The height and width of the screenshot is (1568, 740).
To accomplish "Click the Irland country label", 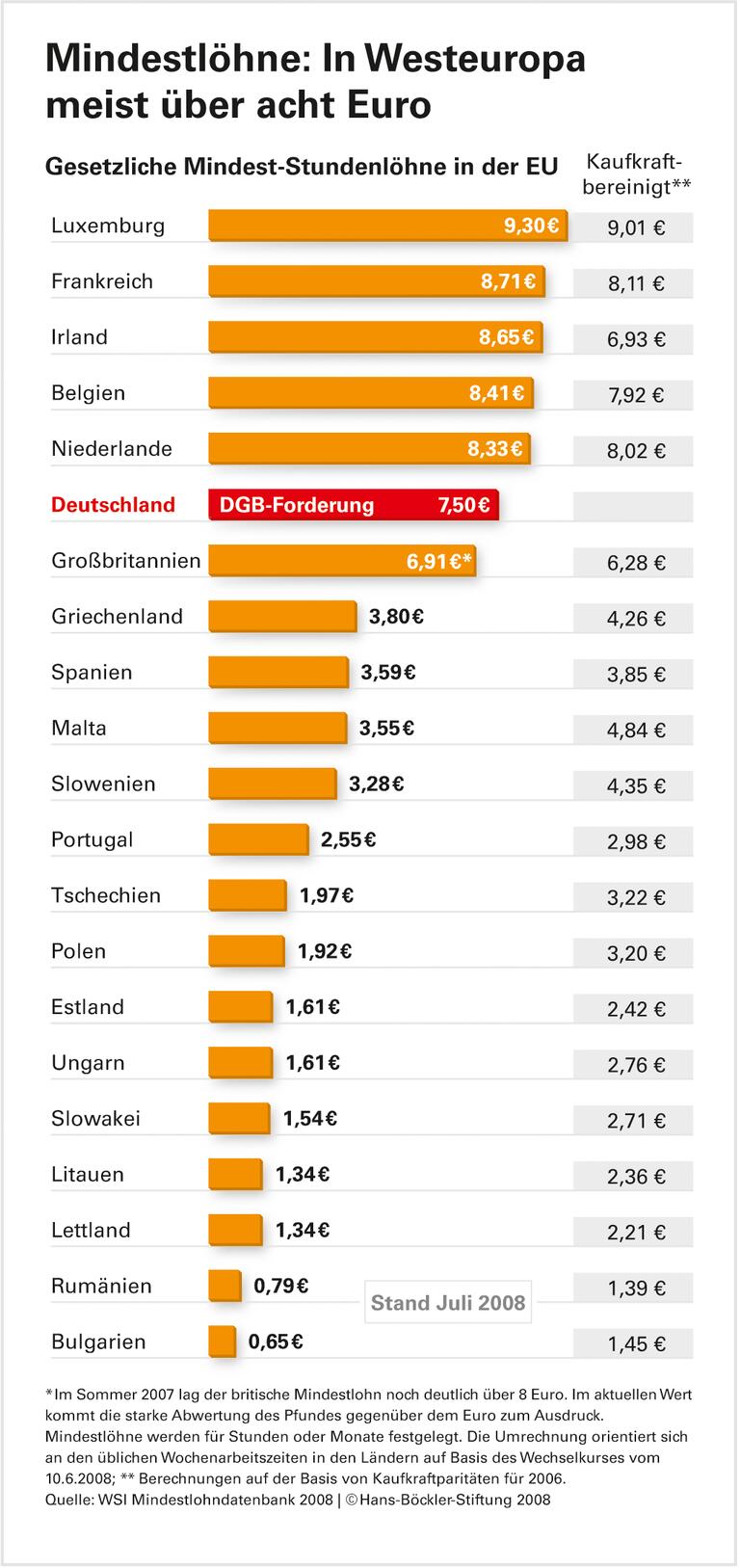I will click(x=79, y=337).
